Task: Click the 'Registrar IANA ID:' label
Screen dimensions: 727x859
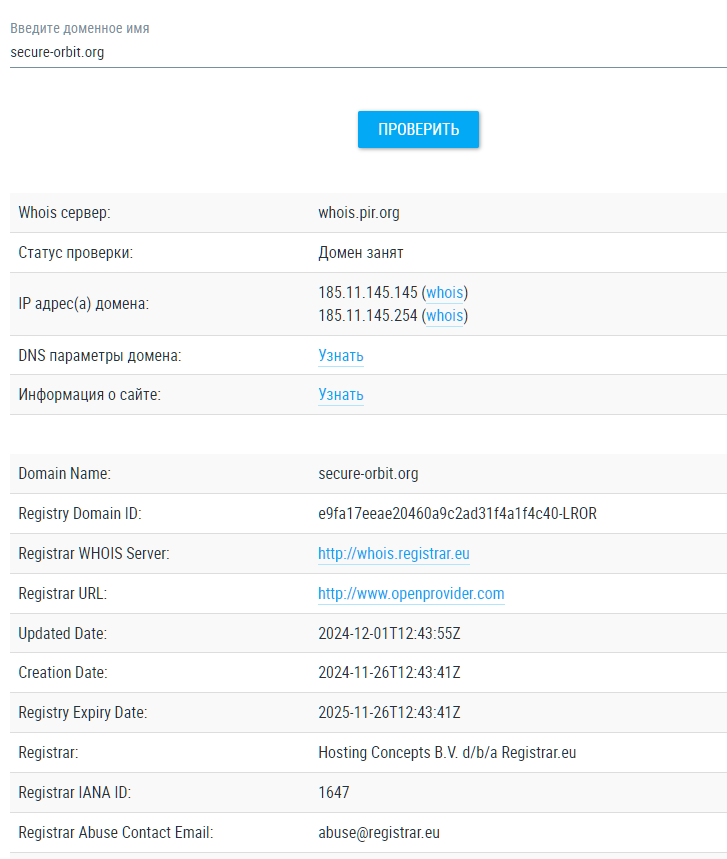Action: point(75,792)
